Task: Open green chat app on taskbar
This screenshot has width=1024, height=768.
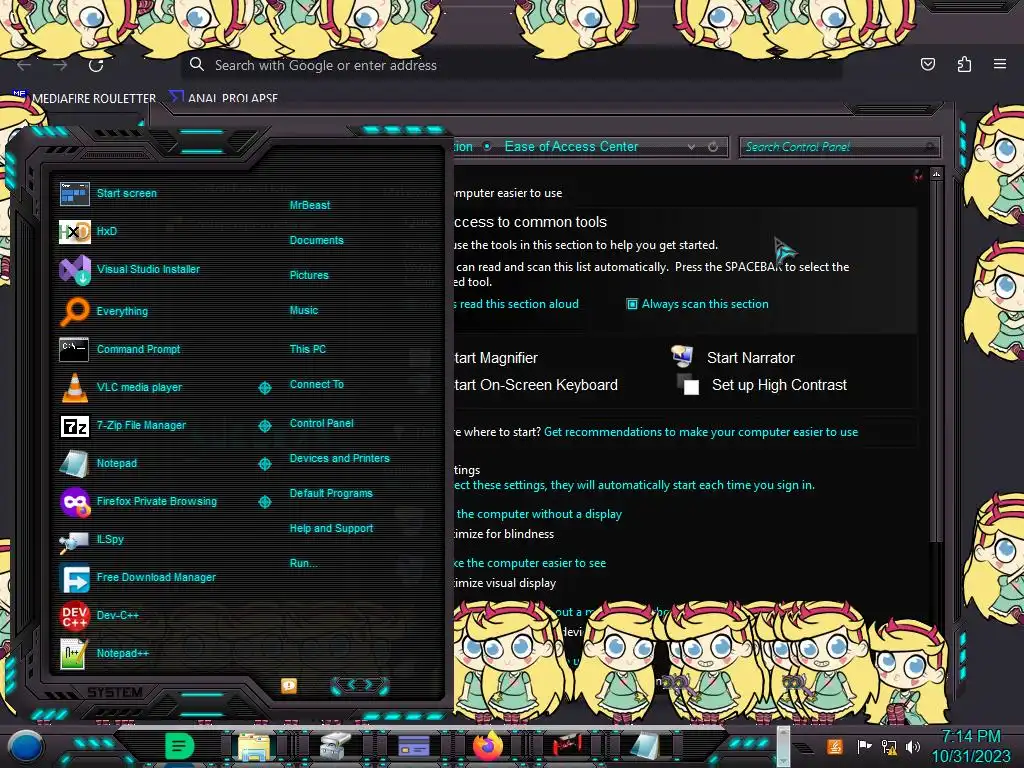Action: (179, 746)
